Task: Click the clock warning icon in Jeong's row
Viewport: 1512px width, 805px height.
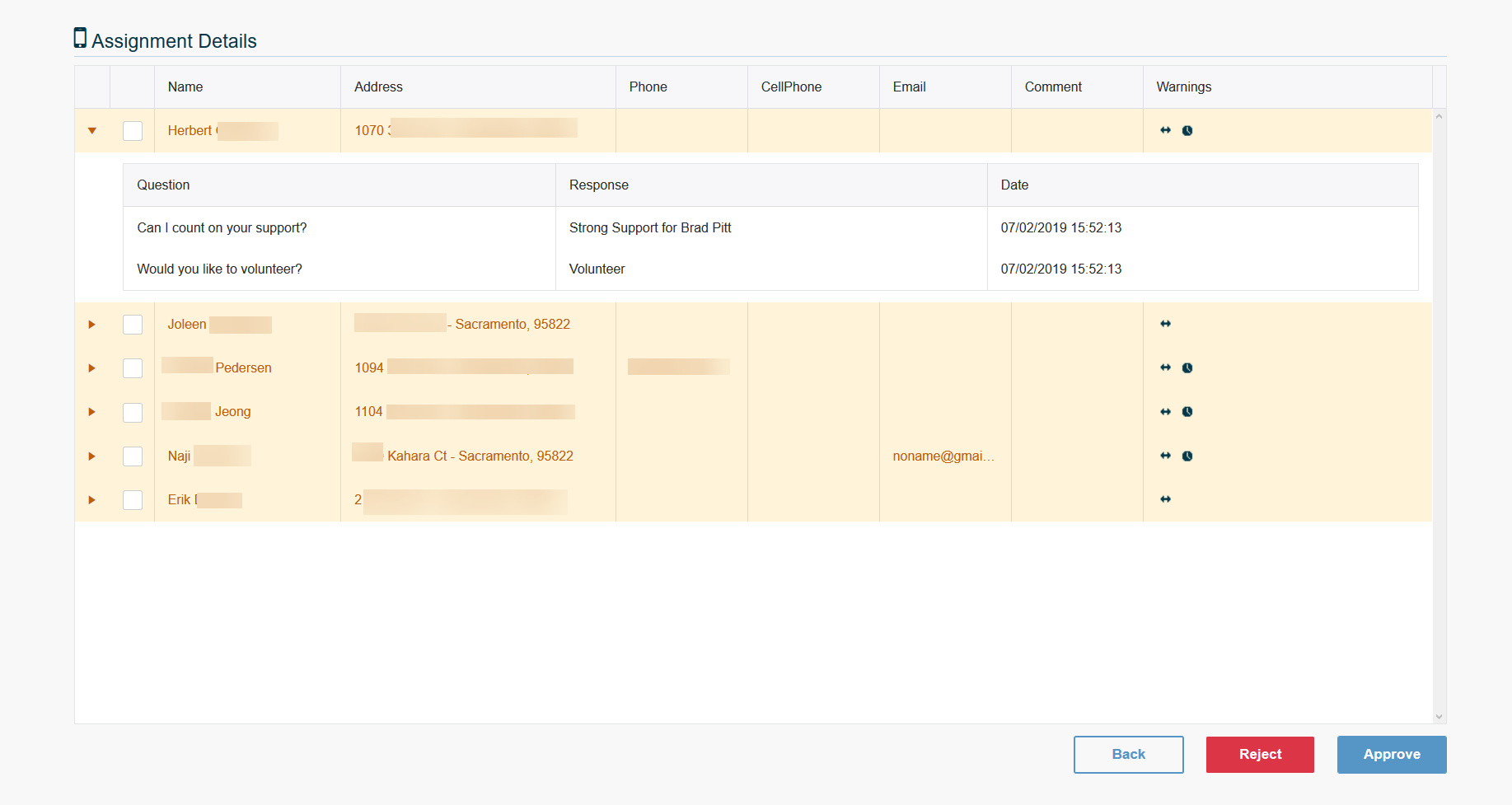Action: click(1187, 412)
